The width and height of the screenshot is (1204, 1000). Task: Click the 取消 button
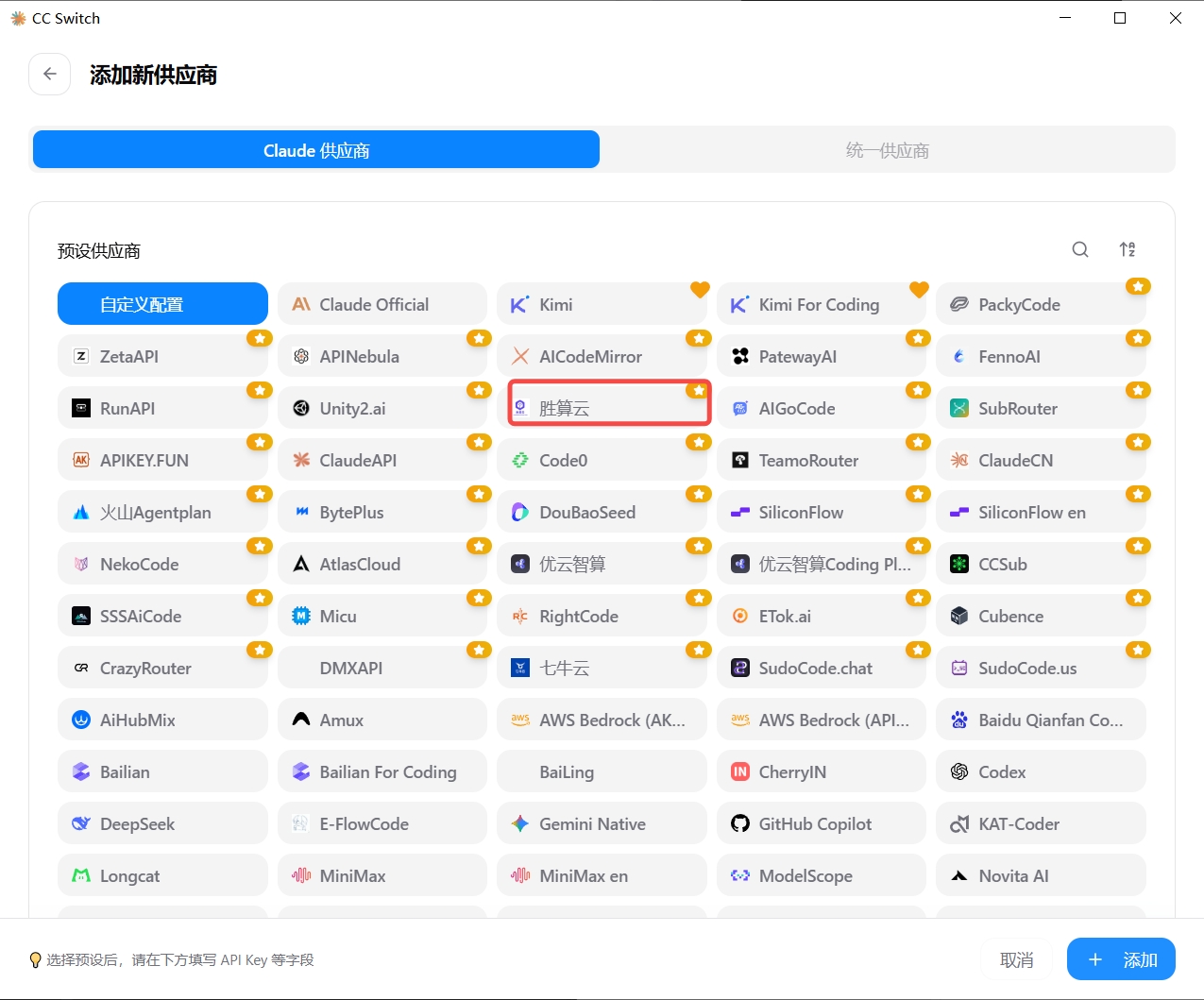tap(1017, 959)
